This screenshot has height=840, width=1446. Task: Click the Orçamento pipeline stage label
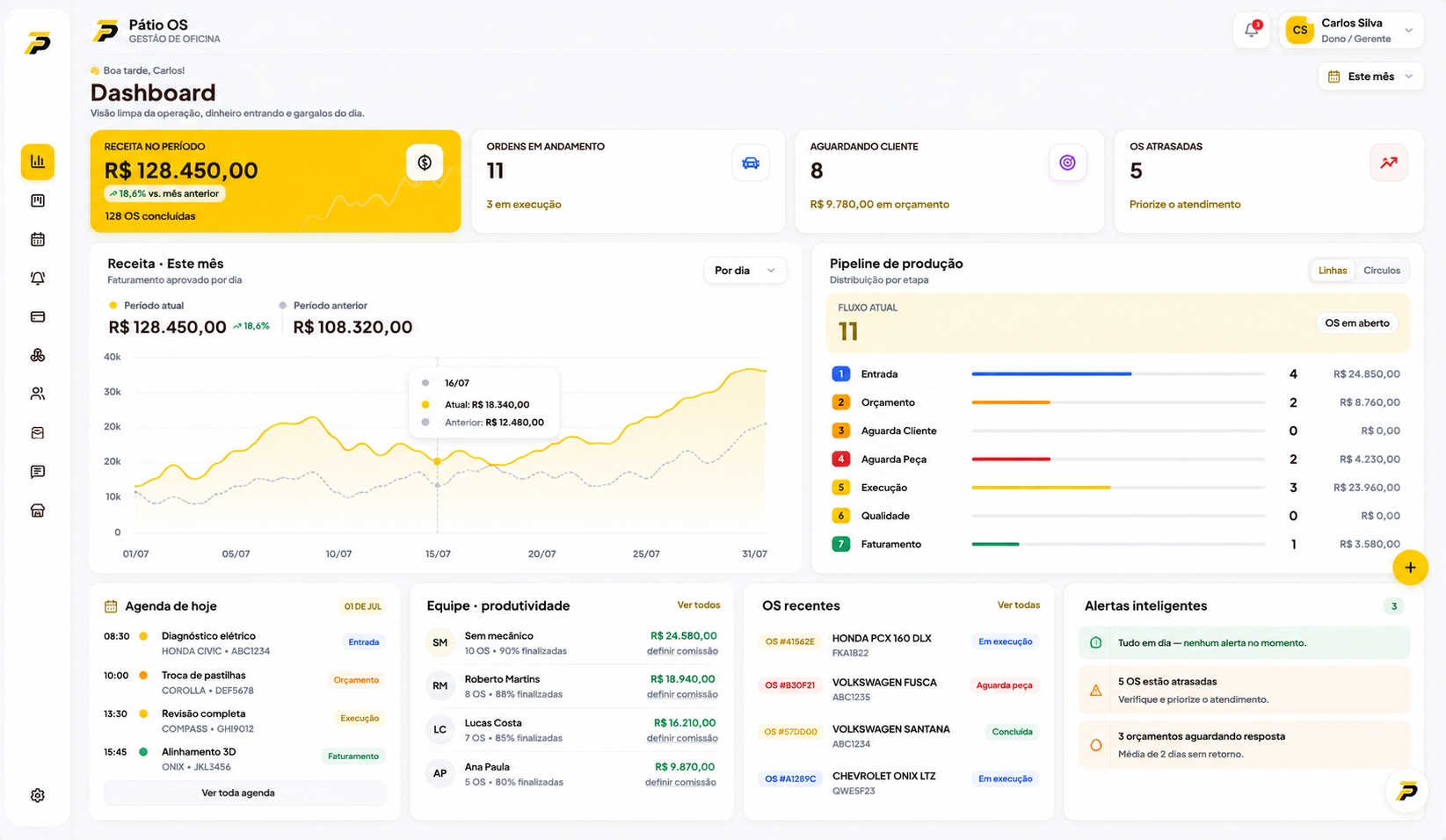click(x=888, y=402)
